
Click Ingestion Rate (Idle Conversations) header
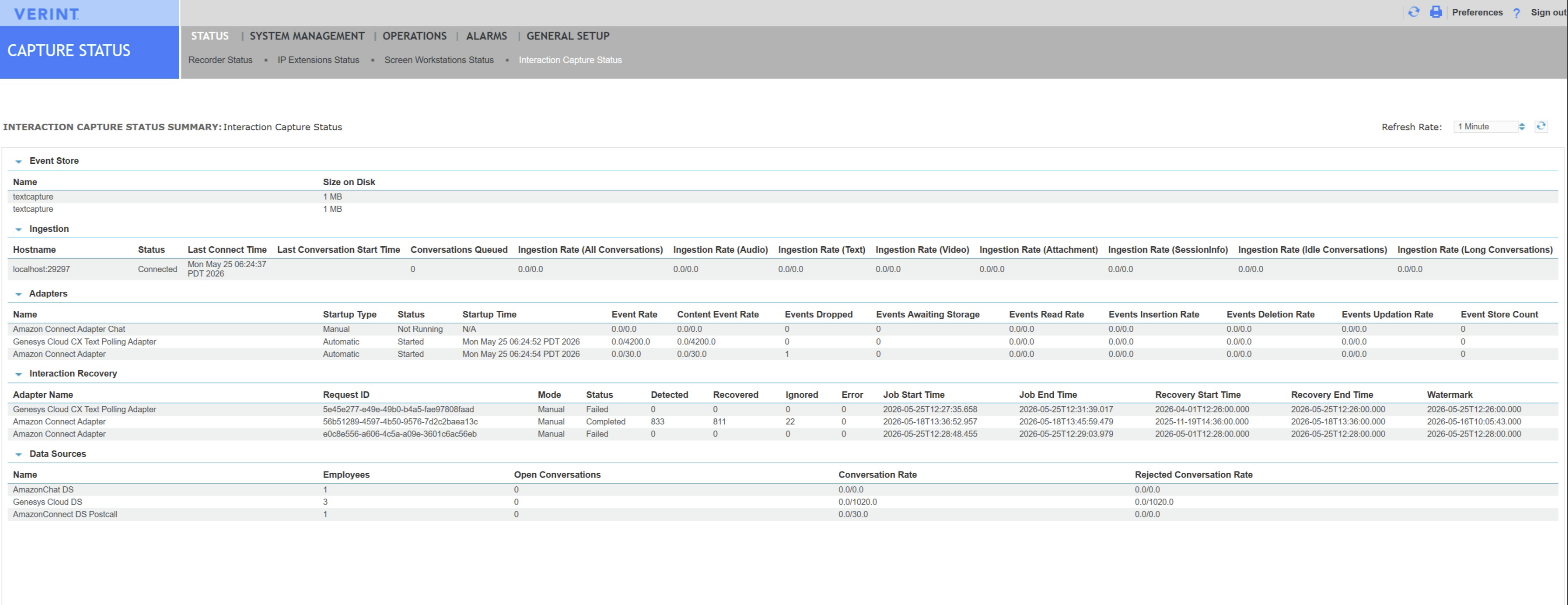[x=1312, y=249]
